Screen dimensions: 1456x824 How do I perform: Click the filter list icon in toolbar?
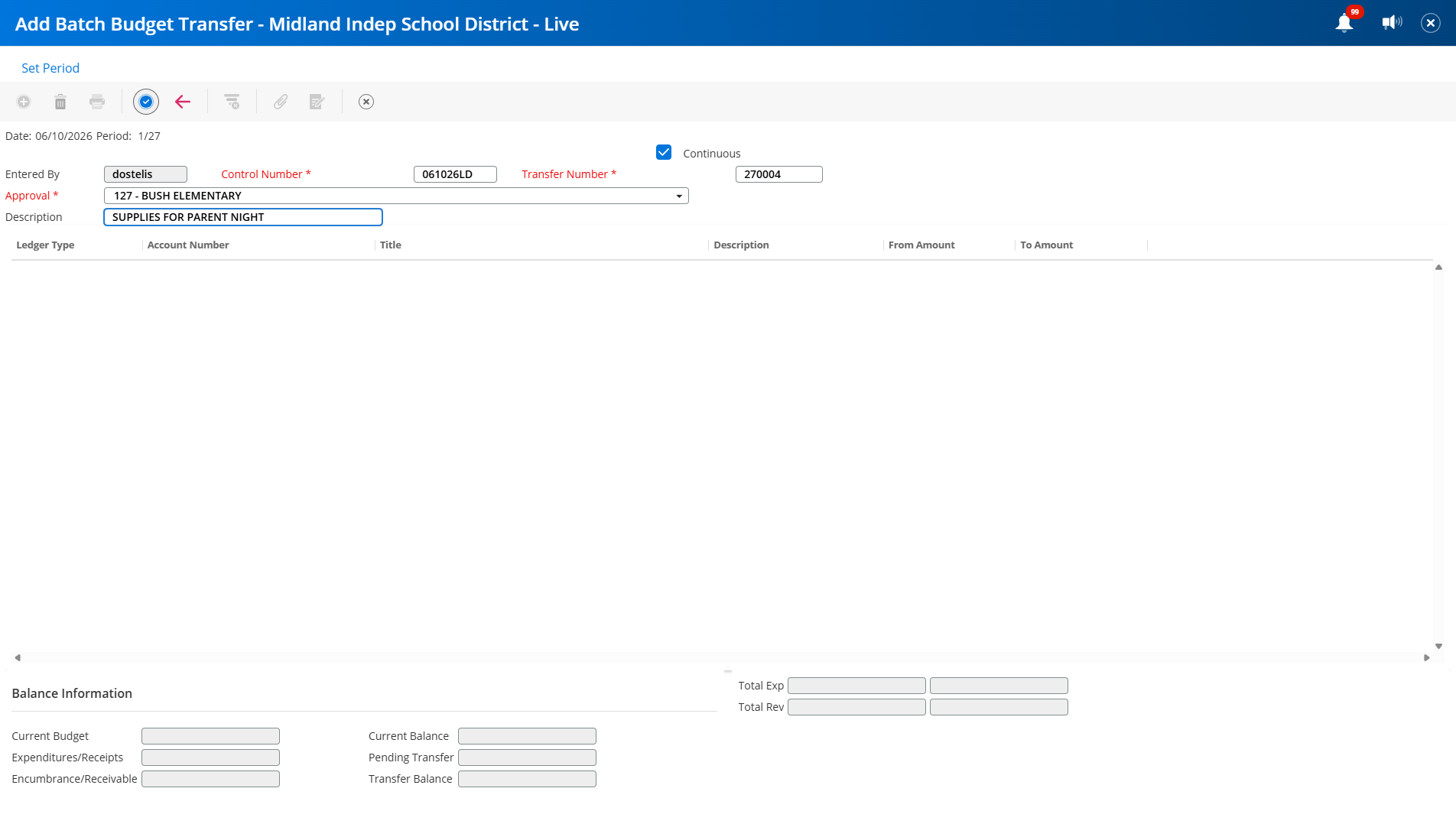[x=232, y=102]
